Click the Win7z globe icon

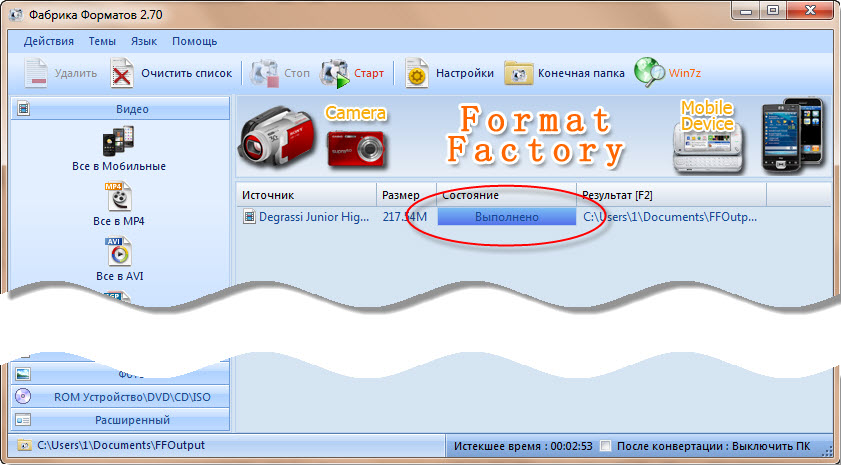coord(650,72)
